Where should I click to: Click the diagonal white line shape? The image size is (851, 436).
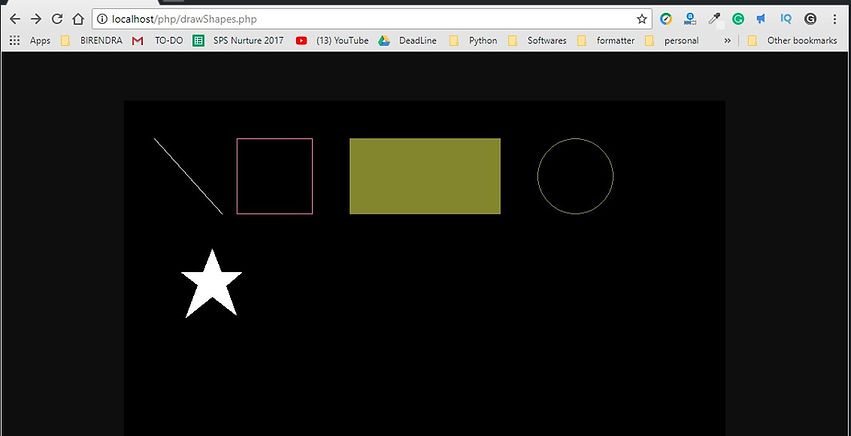tap(188, 176)
